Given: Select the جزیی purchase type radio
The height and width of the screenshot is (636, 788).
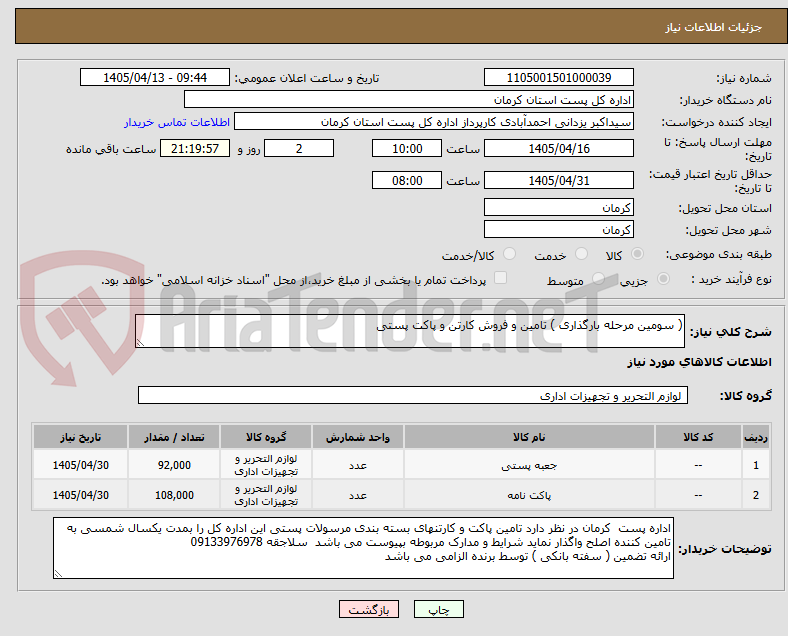Looking at the screenshot, I should (663, 278).
